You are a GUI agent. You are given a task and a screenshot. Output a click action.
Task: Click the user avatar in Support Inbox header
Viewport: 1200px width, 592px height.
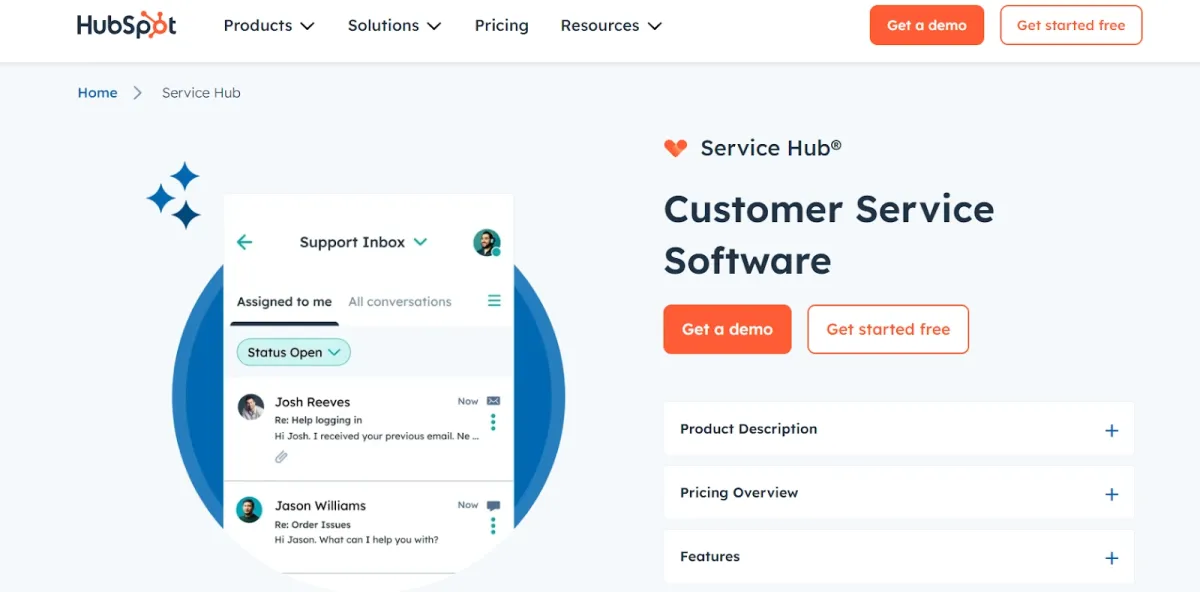click(486, 242)
